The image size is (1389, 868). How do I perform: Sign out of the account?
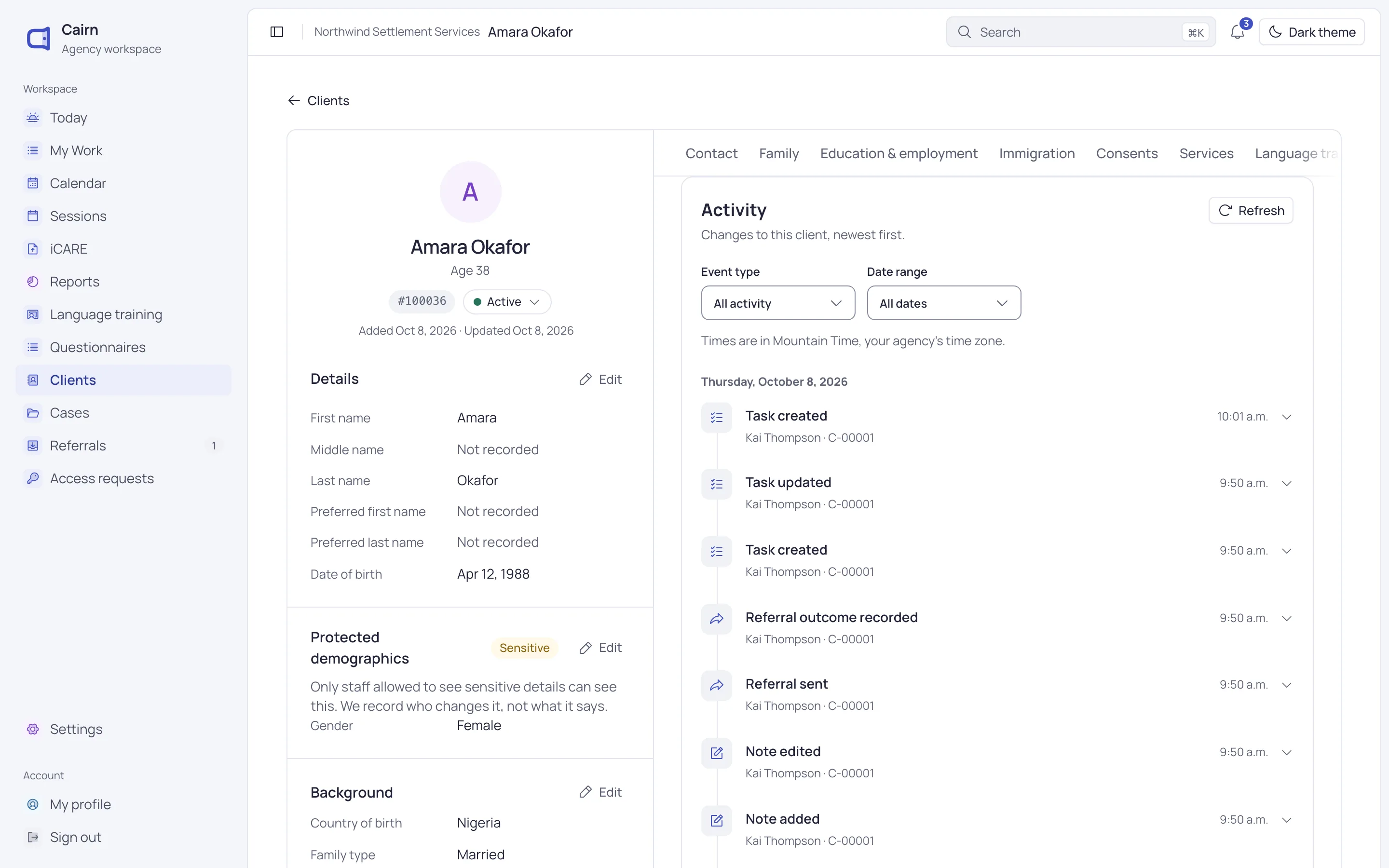123,837
